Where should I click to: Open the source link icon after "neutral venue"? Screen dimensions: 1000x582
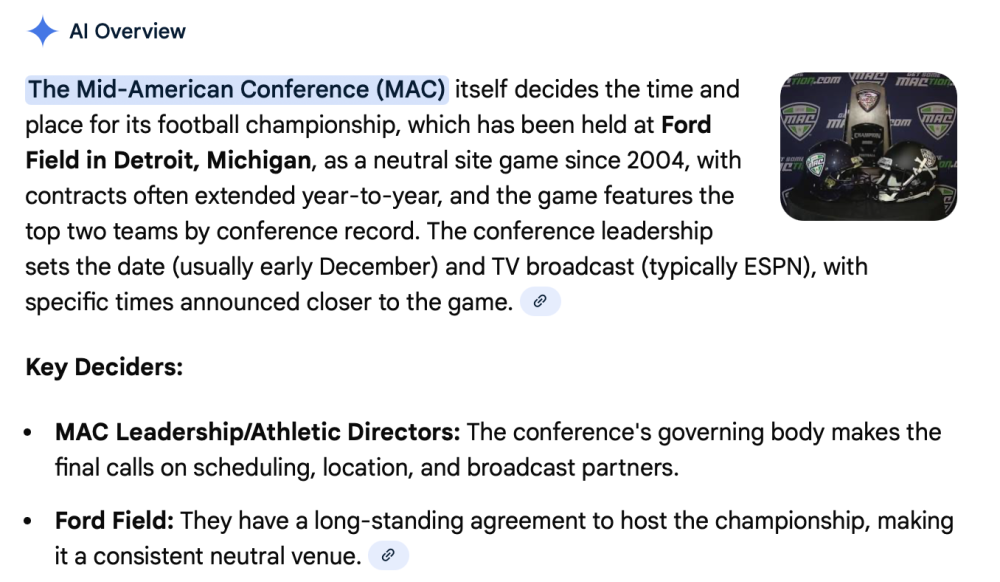click(x=388, y=555)
